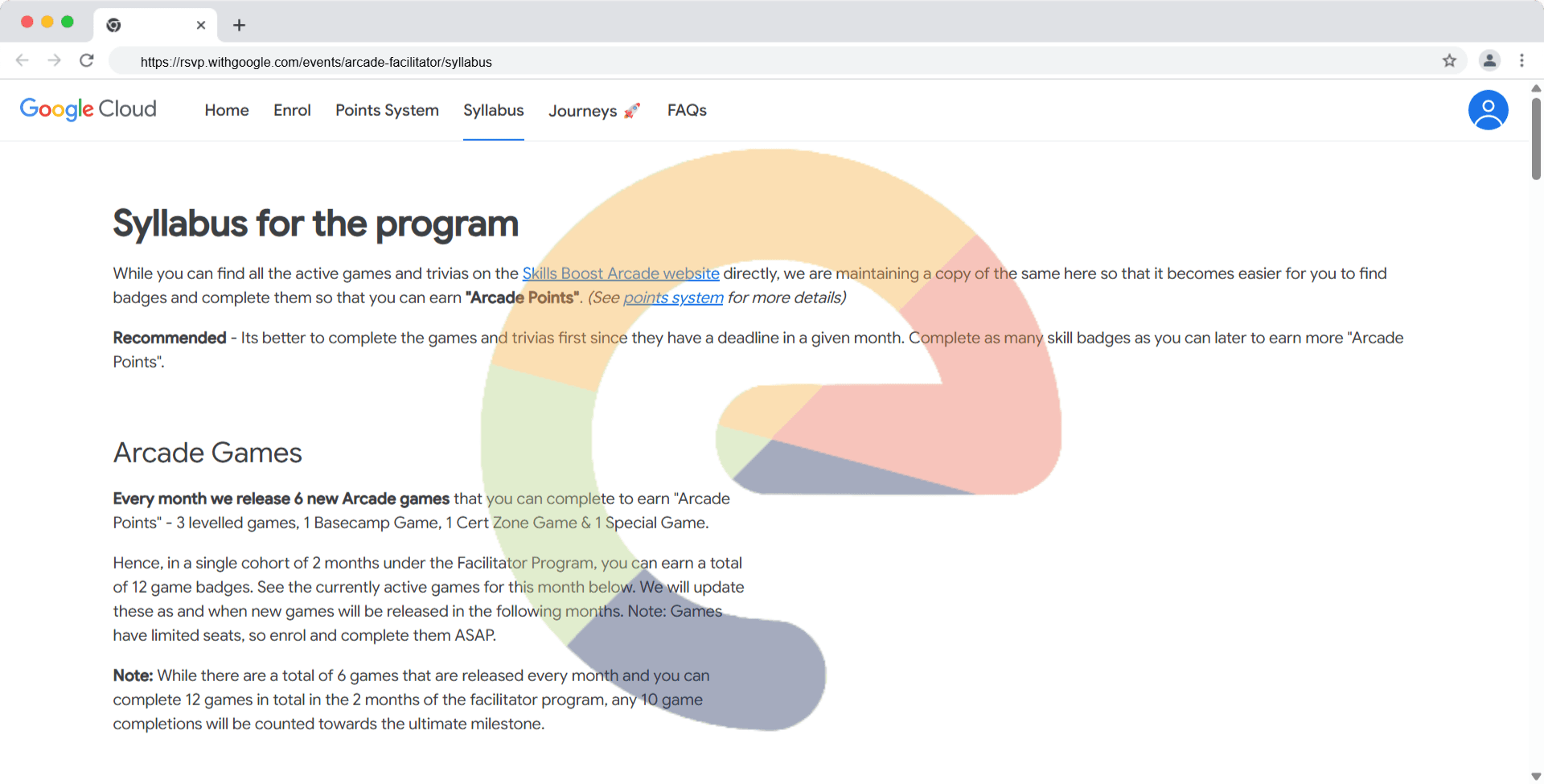Click the page vertical scrollbar thumb
This screenshot has height=784, width=1544.
(1536, 138)
